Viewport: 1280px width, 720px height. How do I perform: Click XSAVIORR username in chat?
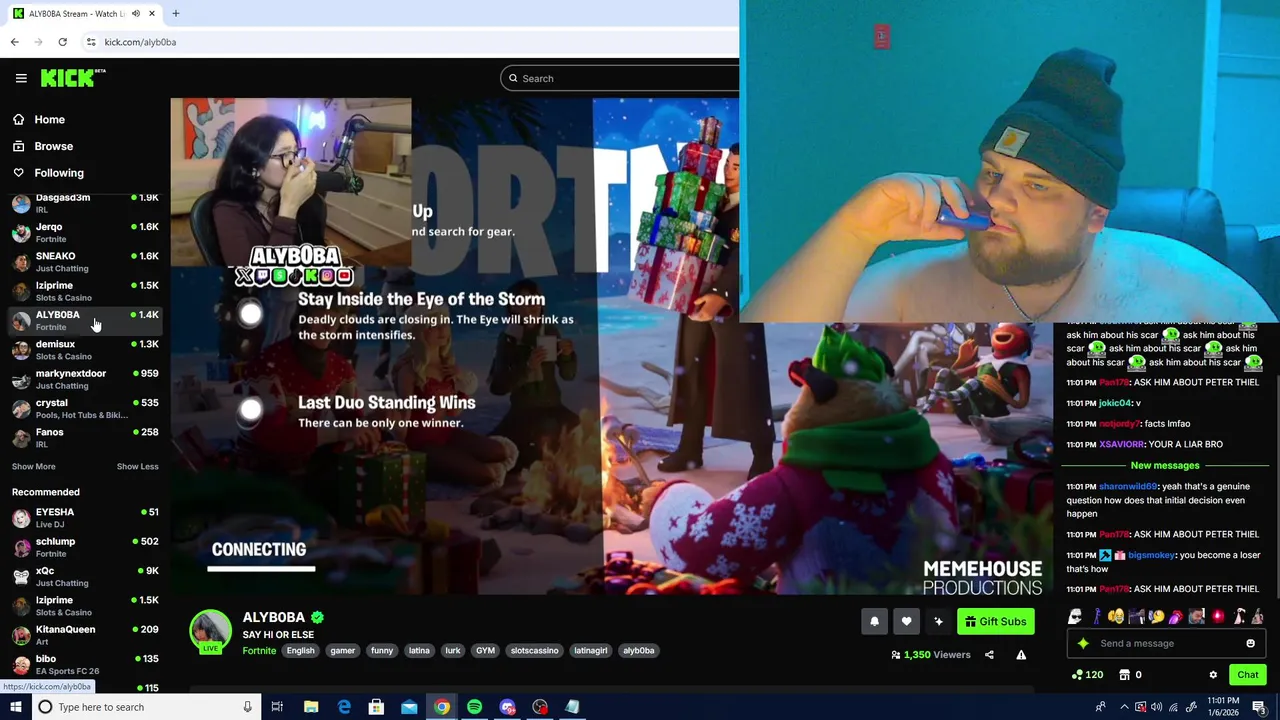pos(1121,445)
